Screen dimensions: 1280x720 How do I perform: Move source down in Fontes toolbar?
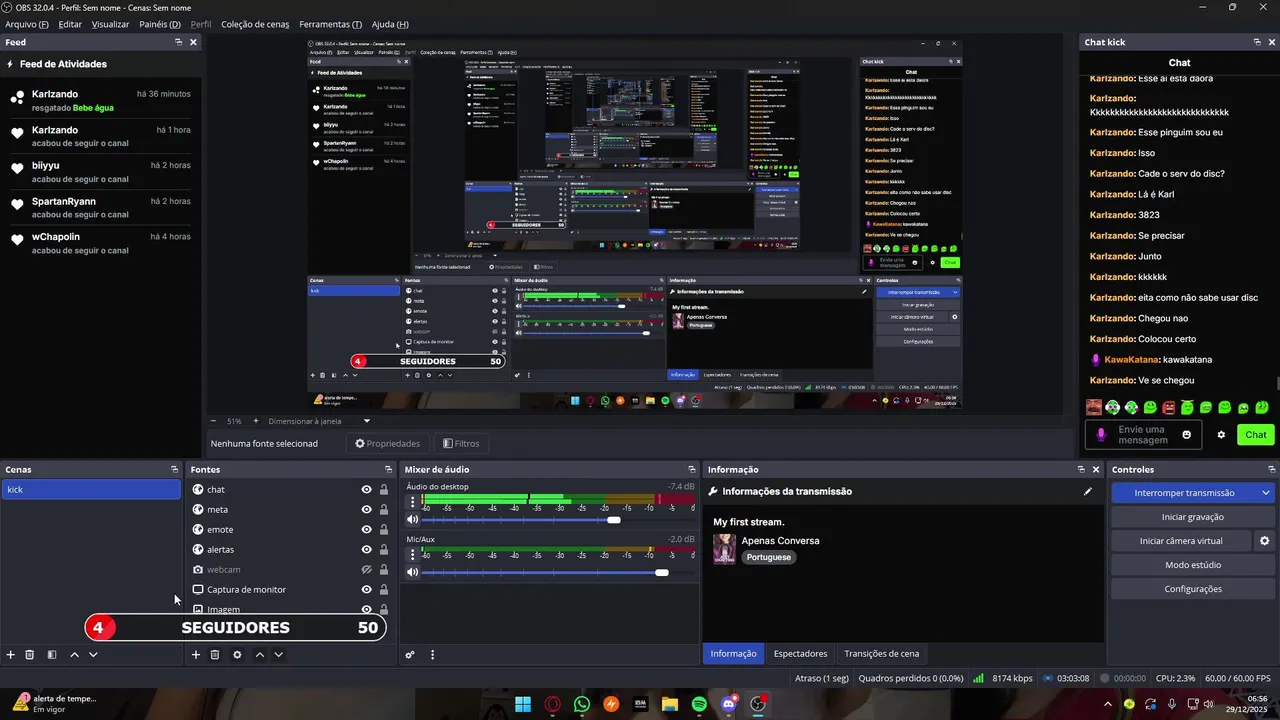[278, 655]
